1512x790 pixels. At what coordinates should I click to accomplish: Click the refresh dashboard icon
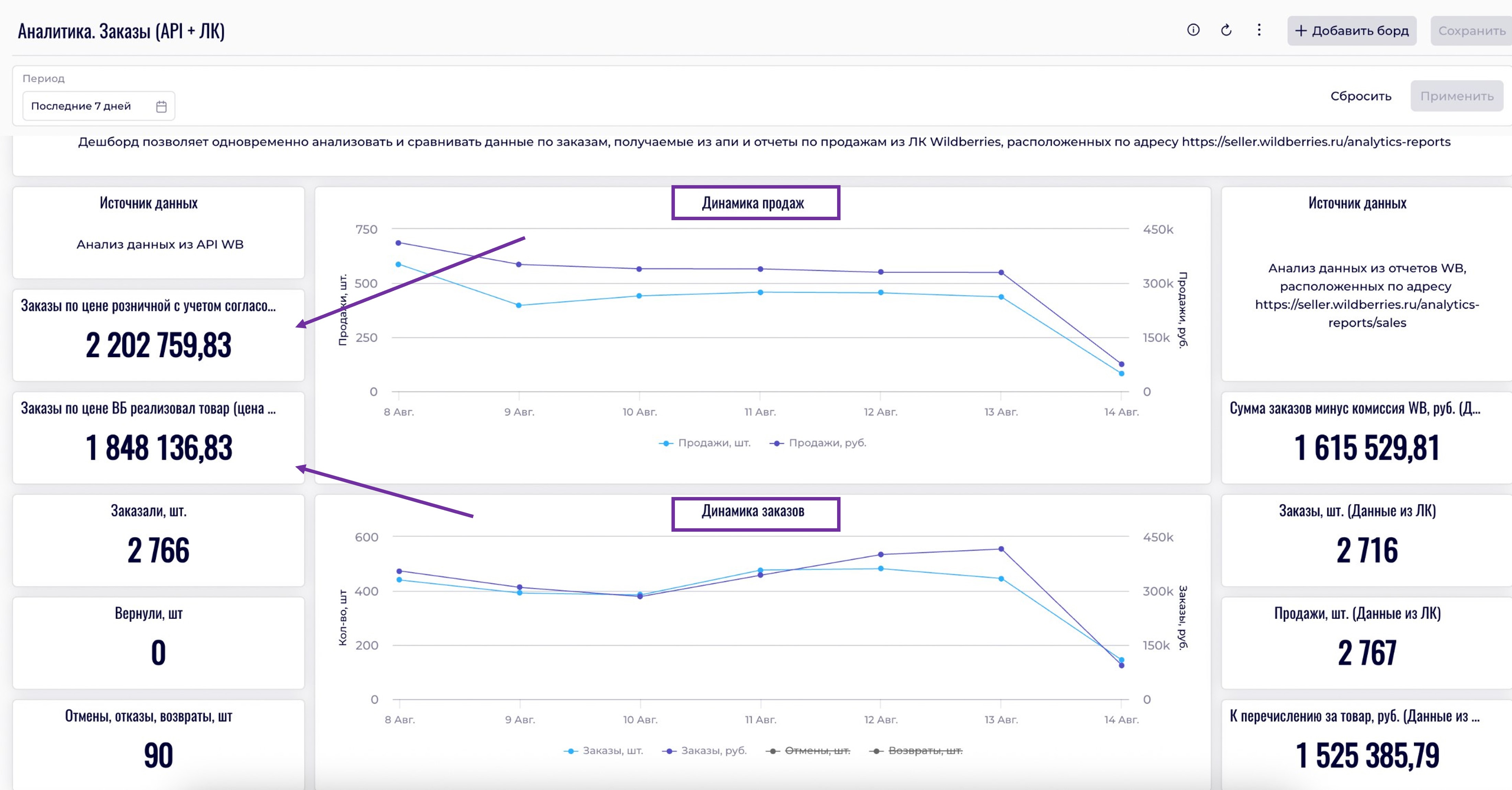(1226, 30)
